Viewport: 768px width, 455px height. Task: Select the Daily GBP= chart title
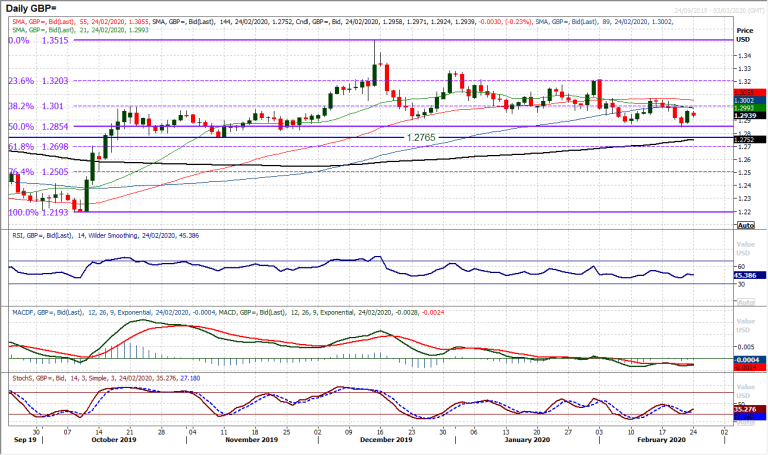click(31, 8)
